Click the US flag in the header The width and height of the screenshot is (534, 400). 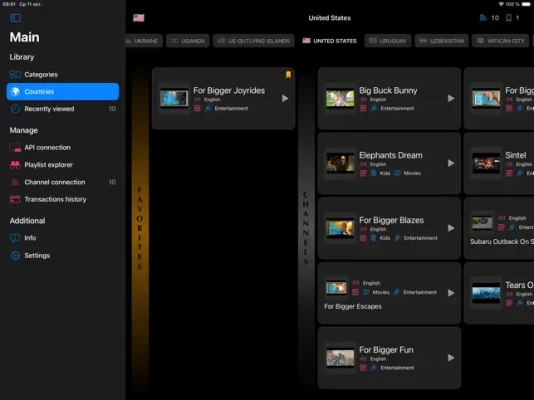[139, 18]
